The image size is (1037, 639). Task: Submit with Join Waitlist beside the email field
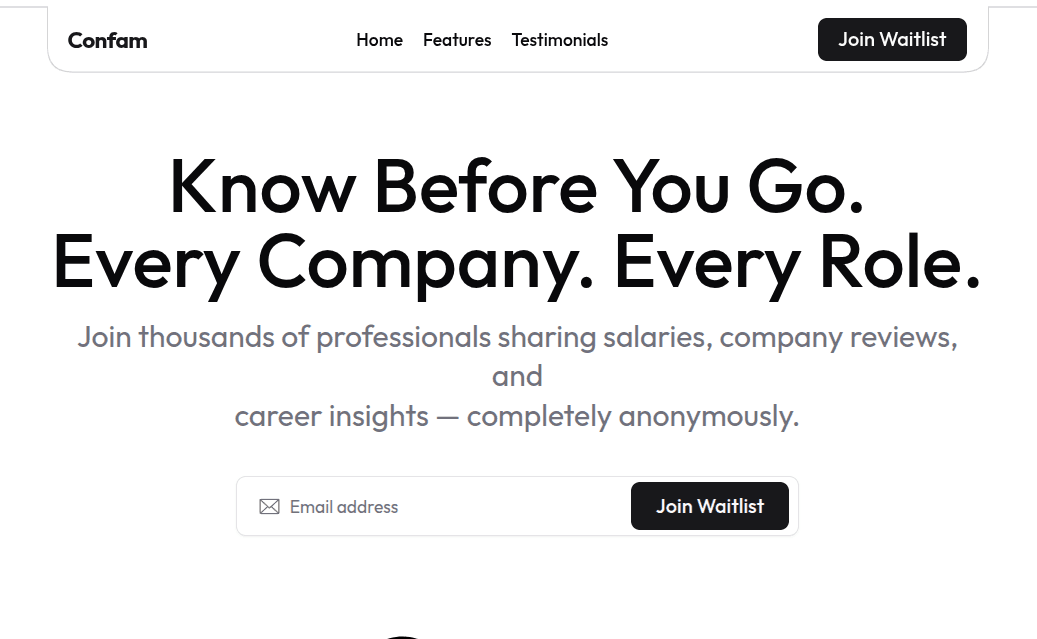click(709, 506)
